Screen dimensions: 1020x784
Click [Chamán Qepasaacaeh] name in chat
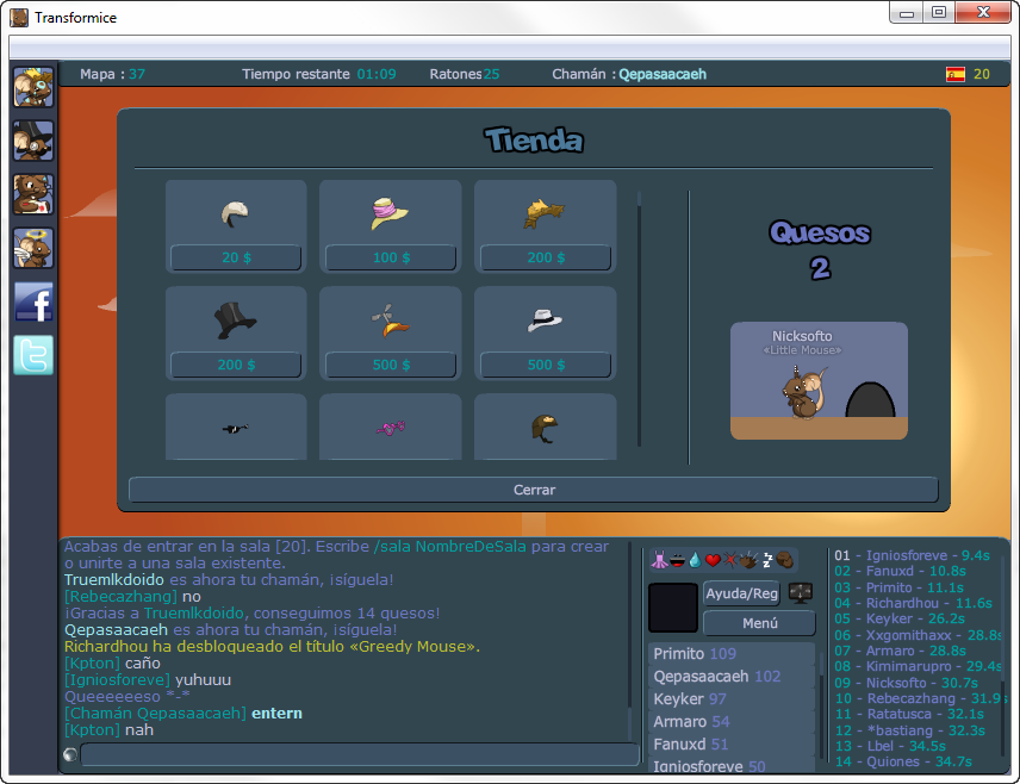(155, 713)
